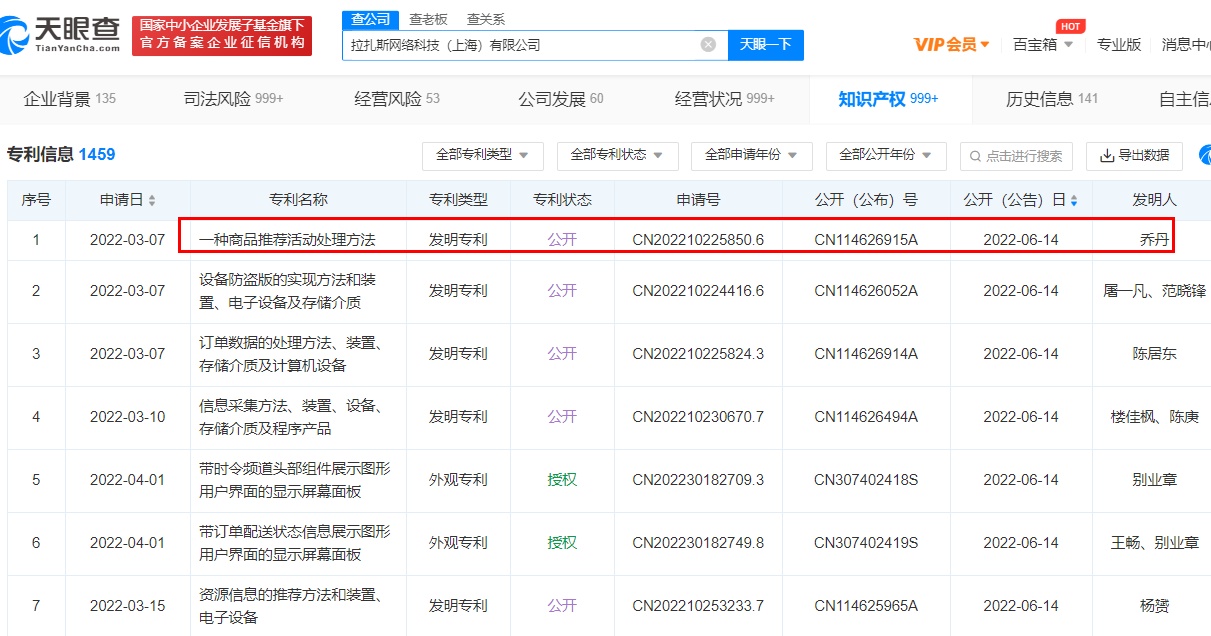The width and height of the screenshot is (1211, 636).
Task: Click publication number CN114625965A
Action: point(866,606)
